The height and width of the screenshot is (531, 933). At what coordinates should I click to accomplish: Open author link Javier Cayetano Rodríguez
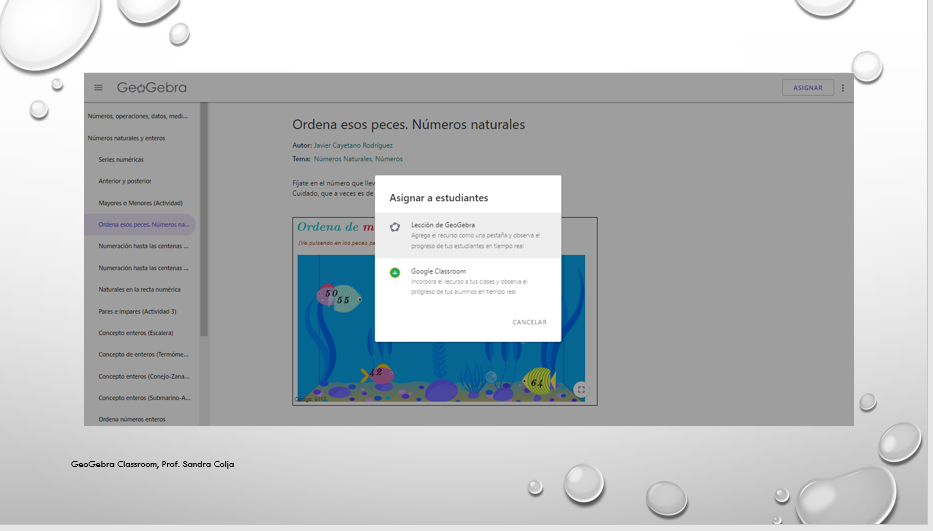353,145
